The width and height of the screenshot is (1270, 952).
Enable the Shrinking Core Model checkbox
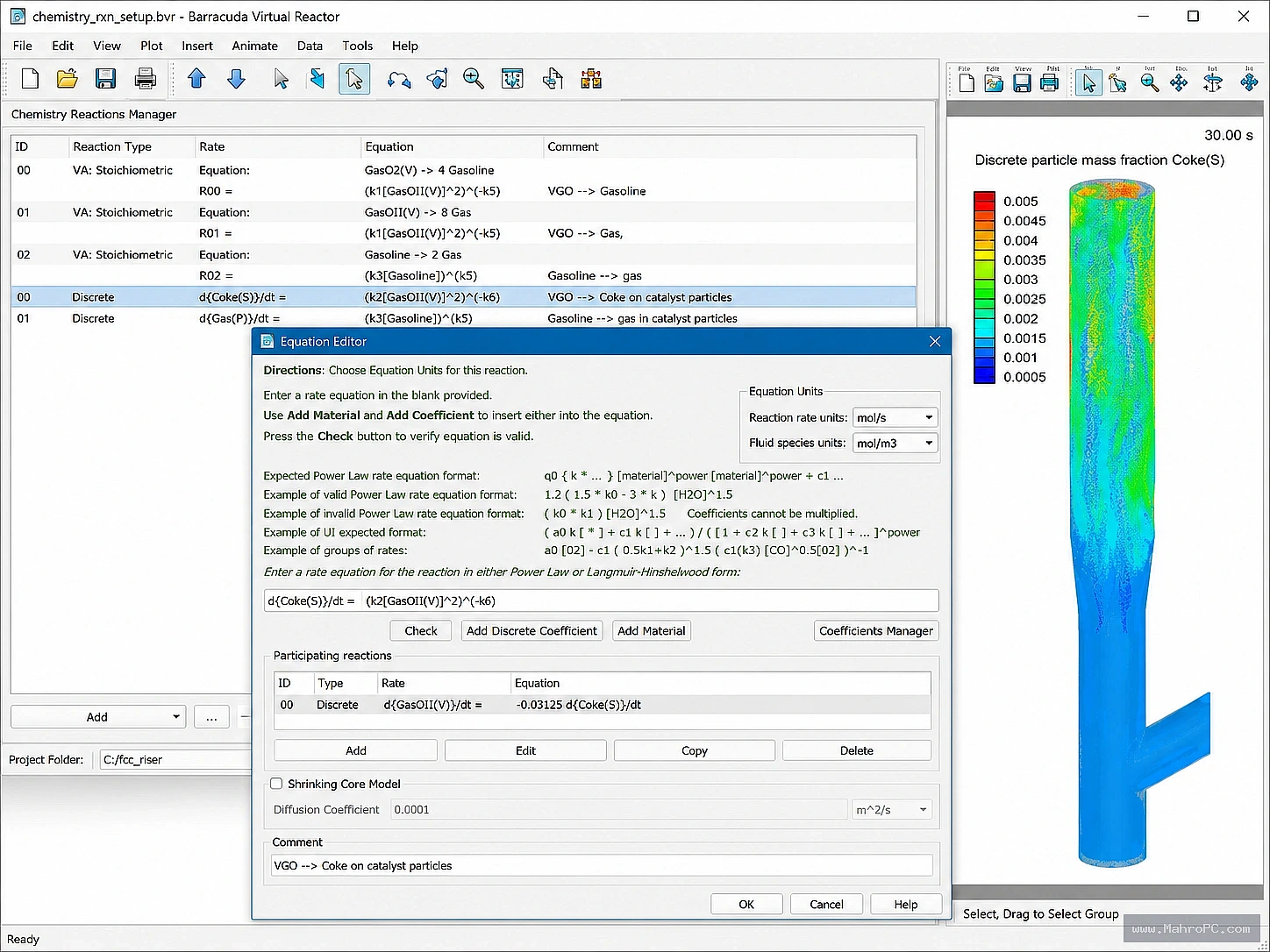276,784
